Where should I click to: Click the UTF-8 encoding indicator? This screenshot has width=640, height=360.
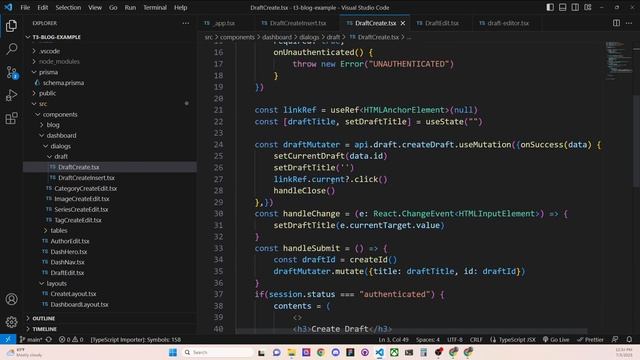tap(455, 340)
